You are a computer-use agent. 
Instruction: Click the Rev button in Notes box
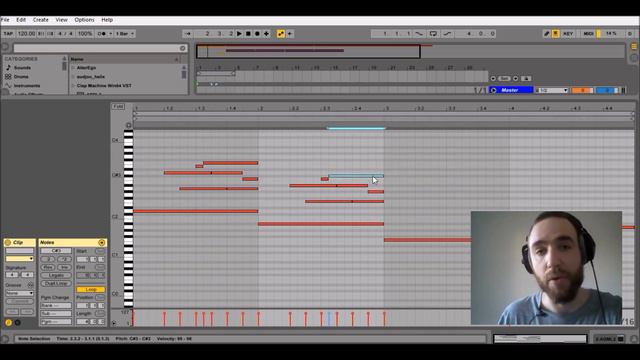pos(48,267)
